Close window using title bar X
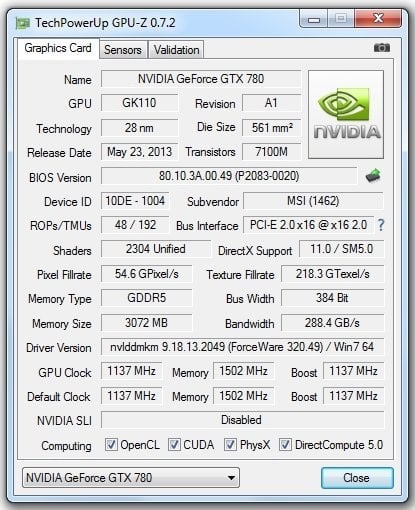The image size is (415, 510). click(x=378, y=18)
